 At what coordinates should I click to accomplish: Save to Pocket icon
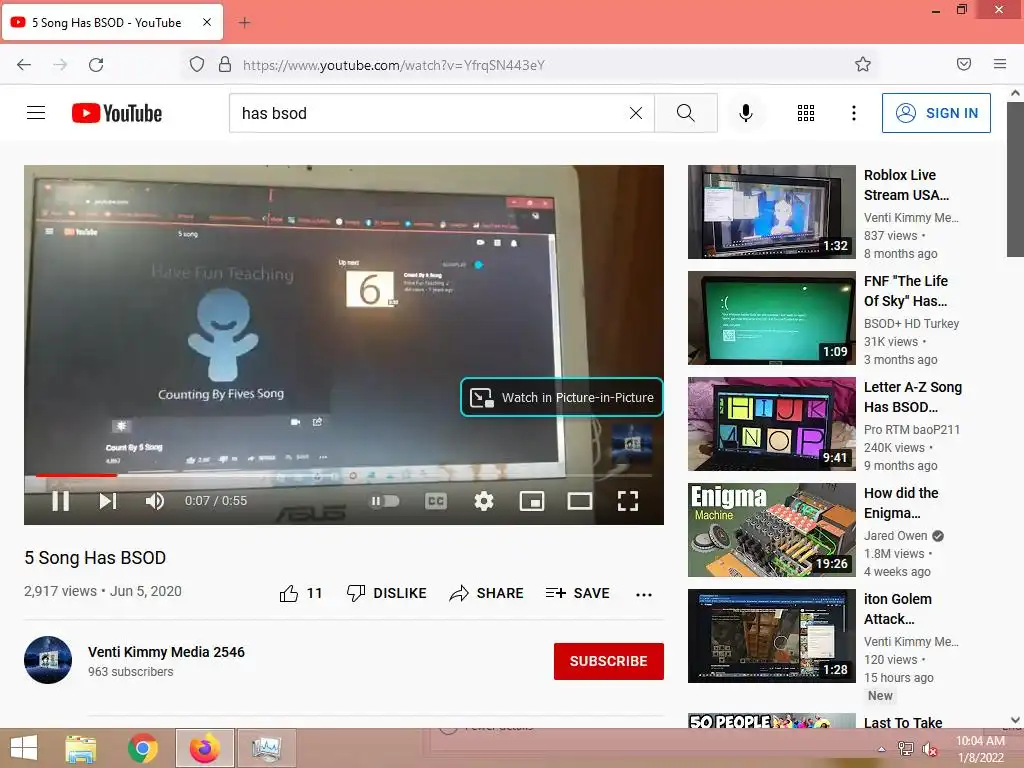[964, 64]
